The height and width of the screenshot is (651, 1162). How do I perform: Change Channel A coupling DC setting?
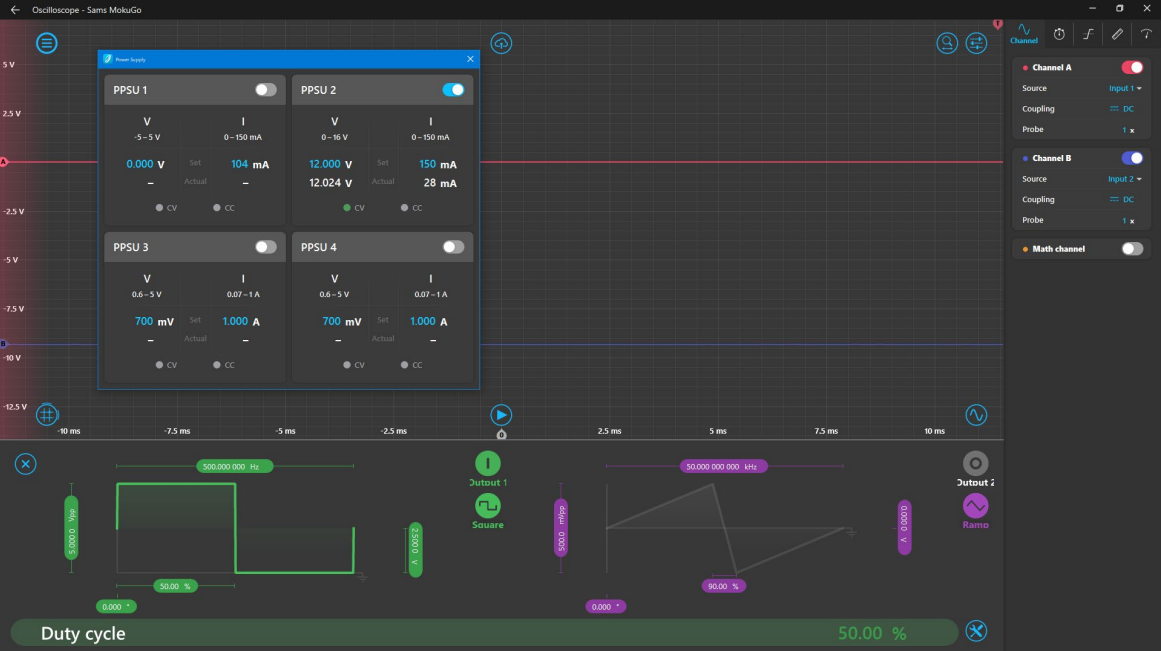(1122, 109)
